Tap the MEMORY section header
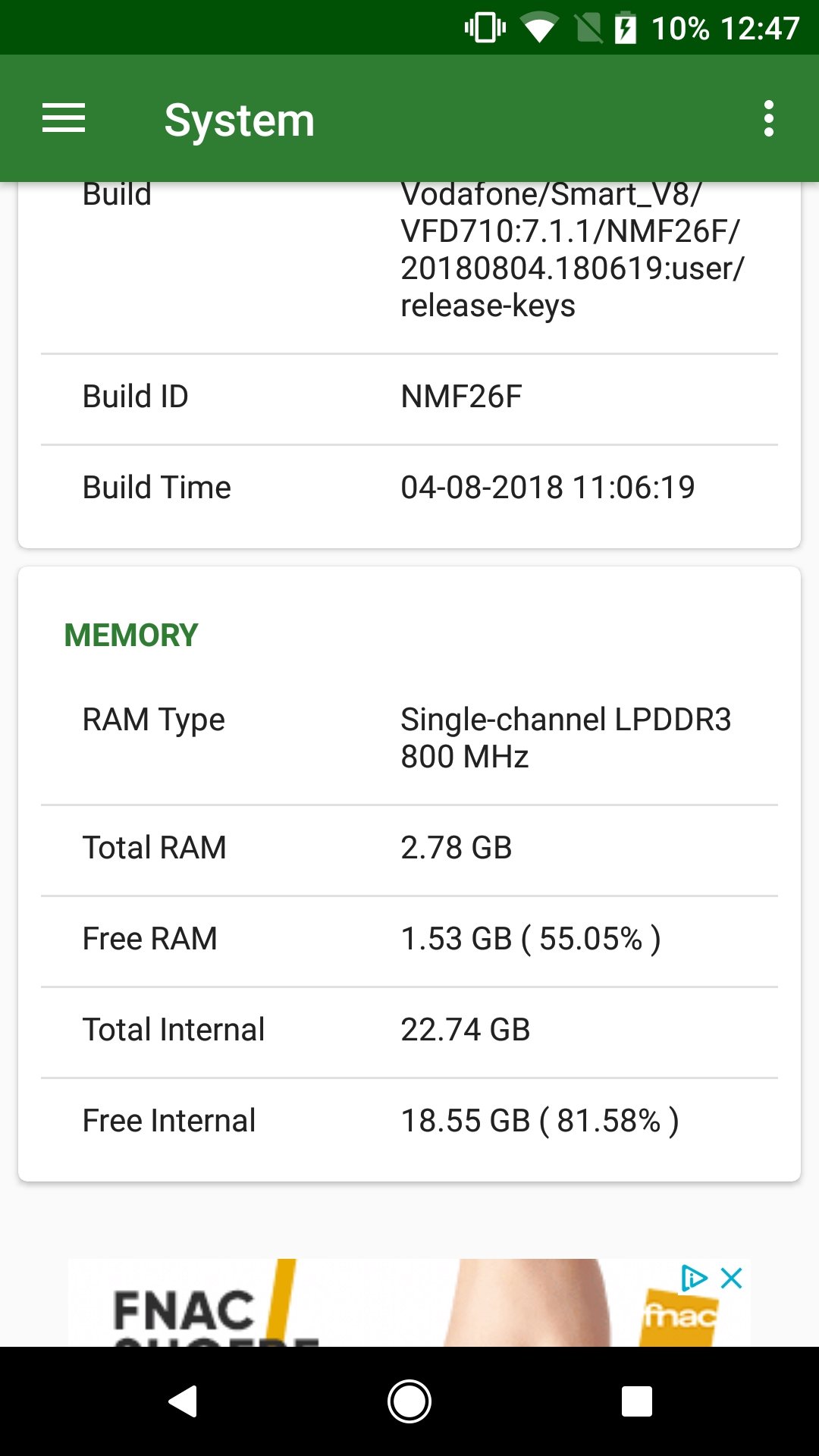The width and height of the screenshot is (819, 1456). click(131, 635)
